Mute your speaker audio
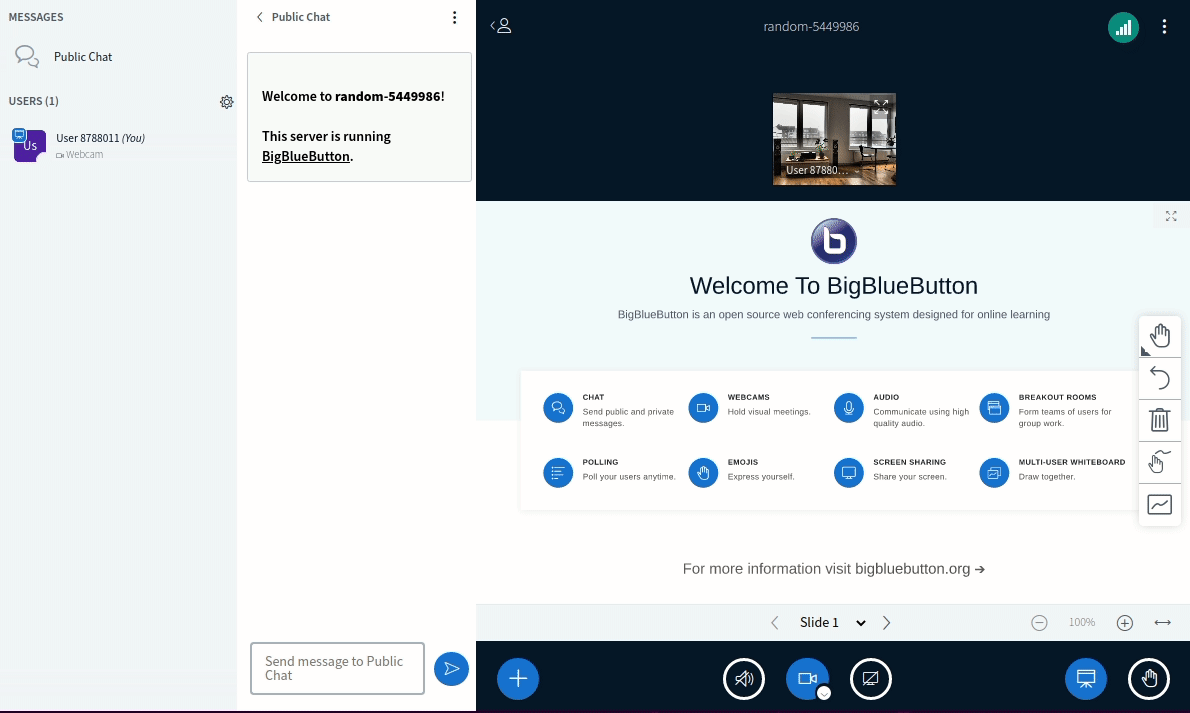Viewport: 1190px width, 713px height. click(744, 678)
